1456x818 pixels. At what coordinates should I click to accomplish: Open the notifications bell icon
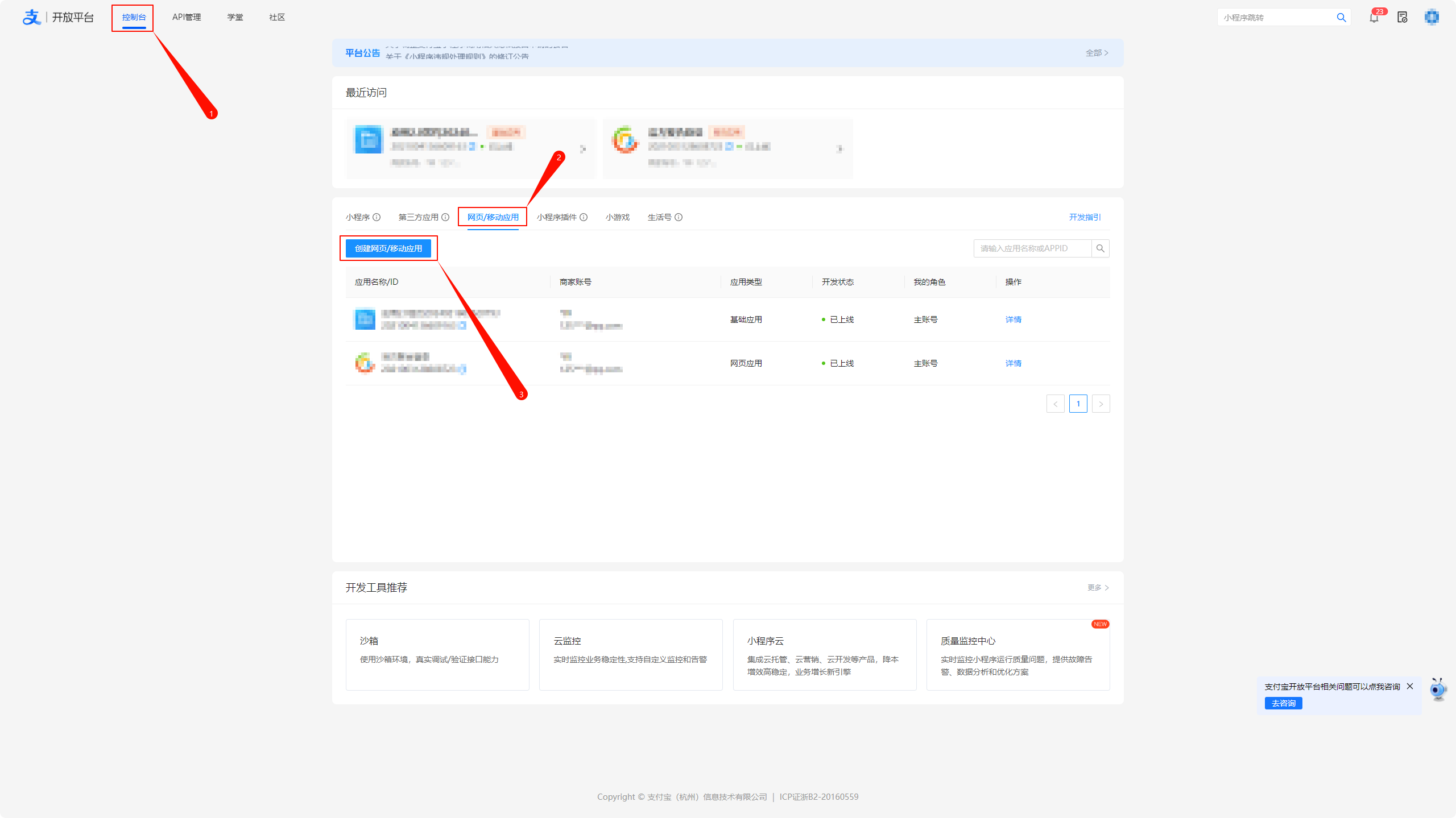click(1374, 18)
